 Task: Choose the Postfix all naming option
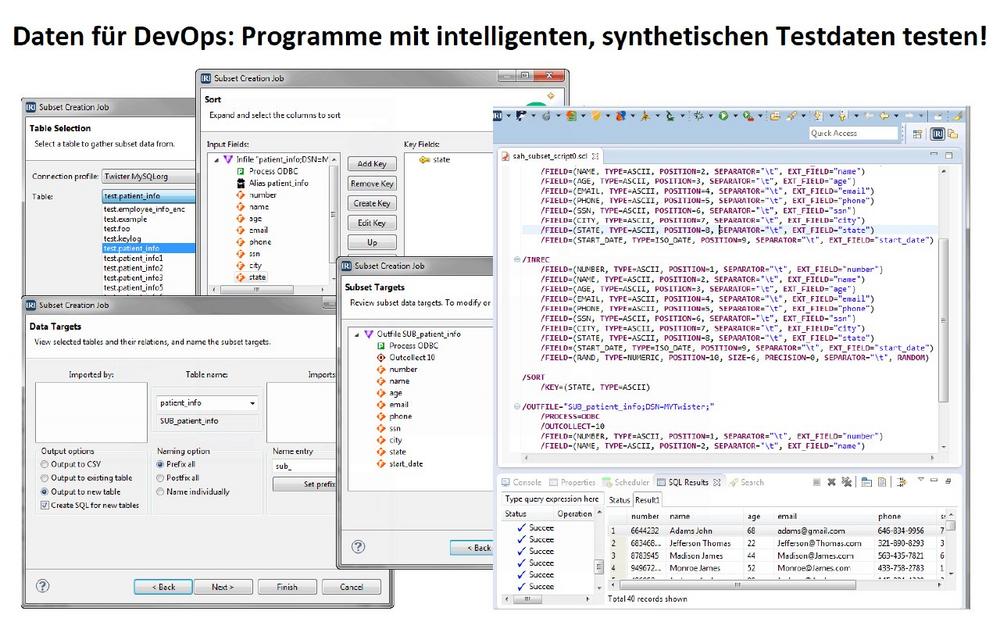click(x=161, y=478)
